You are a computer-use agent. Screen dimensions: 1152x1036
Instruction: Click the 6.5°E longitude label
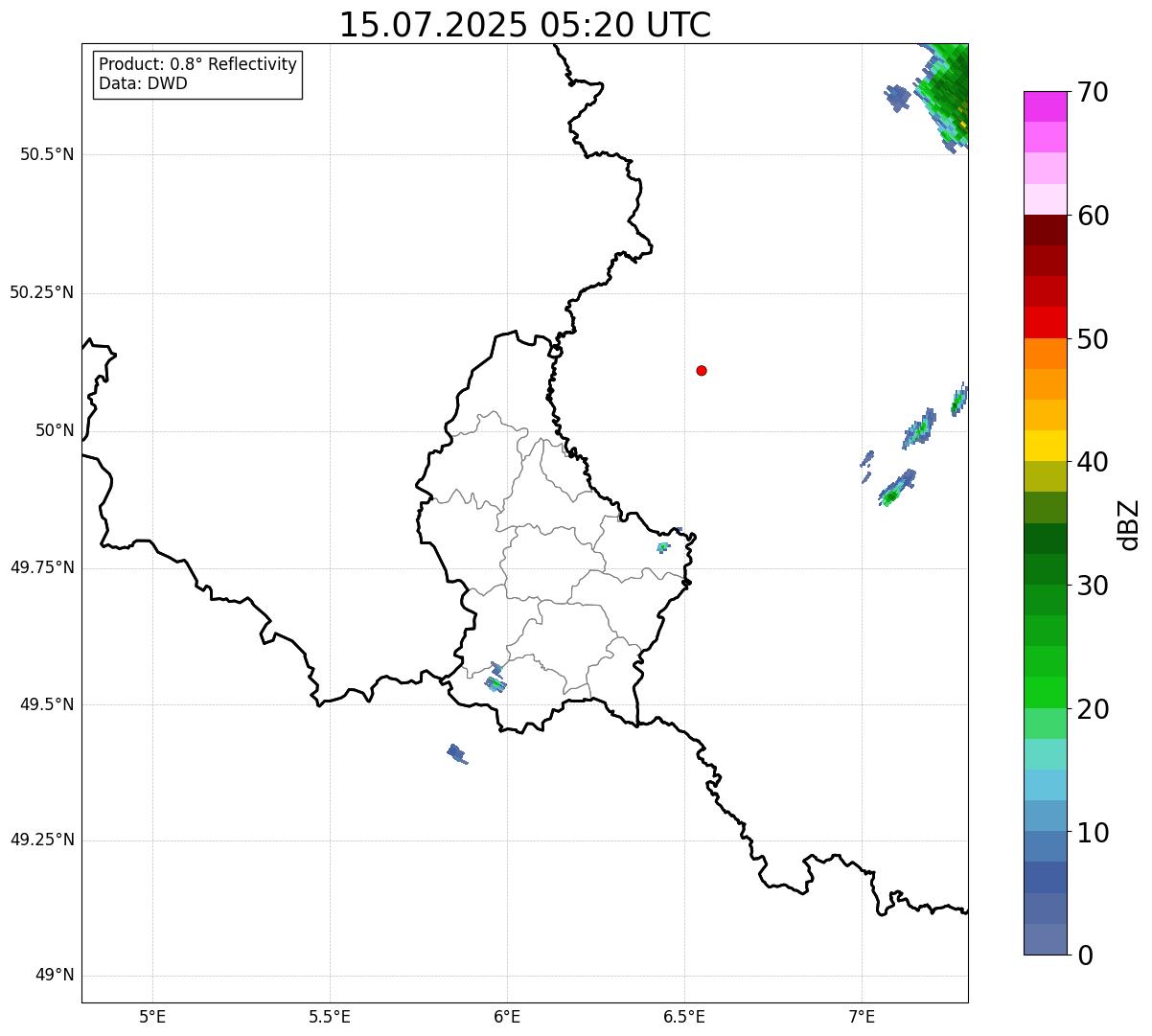684,1016
